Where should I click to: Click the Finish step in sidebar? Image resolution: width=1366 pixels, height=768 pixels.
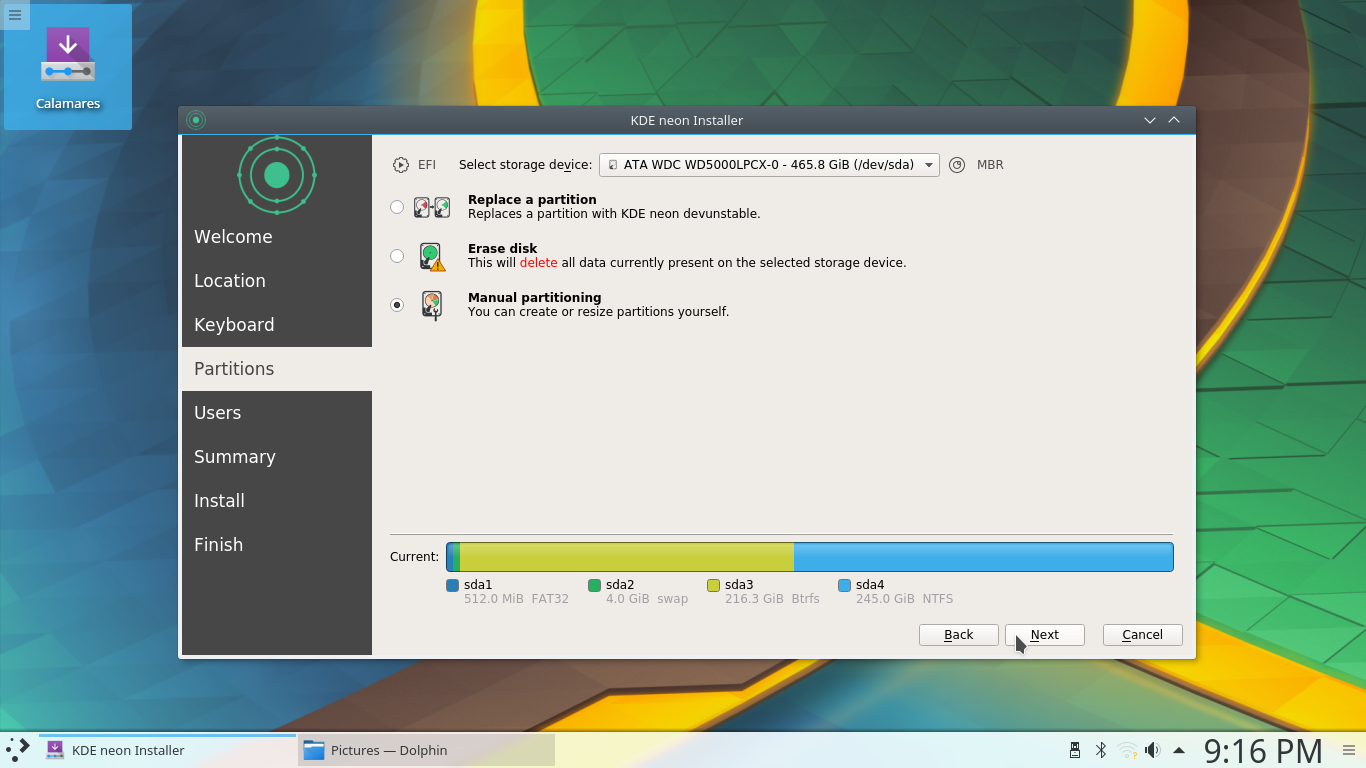pos(277,545)
